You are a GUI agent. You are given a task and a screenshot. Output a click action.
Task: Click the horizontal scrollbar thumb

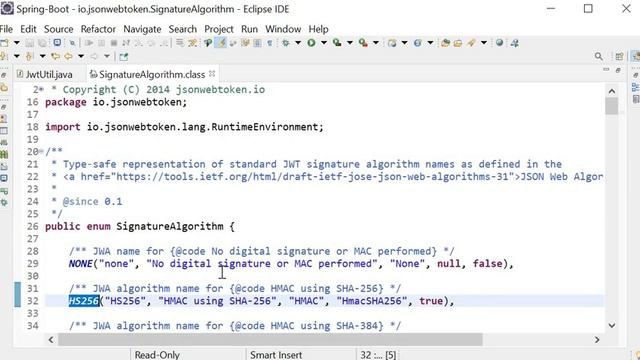point(270,339)
